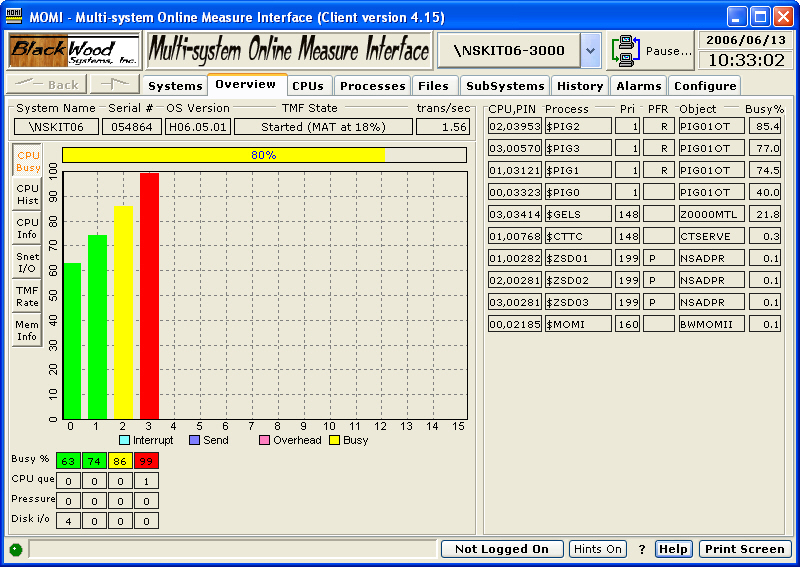Click the MOMI title bar app icon
This screenshot has width=800, height=567.
pyautogui.click(x=13, y=16)
